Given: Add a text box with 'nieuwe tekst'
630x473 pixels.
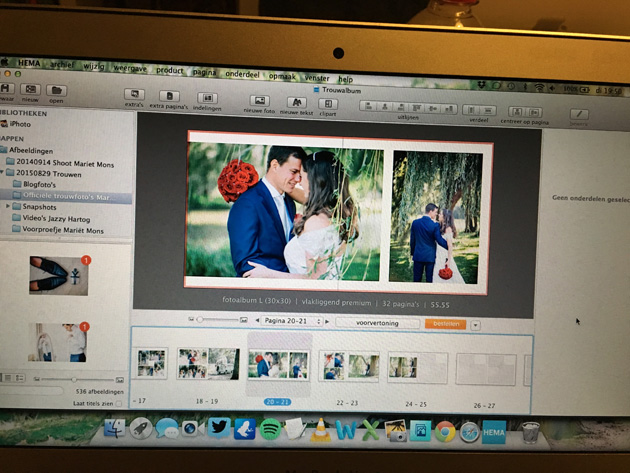Looking at the screenshot, I should point(296,103).
